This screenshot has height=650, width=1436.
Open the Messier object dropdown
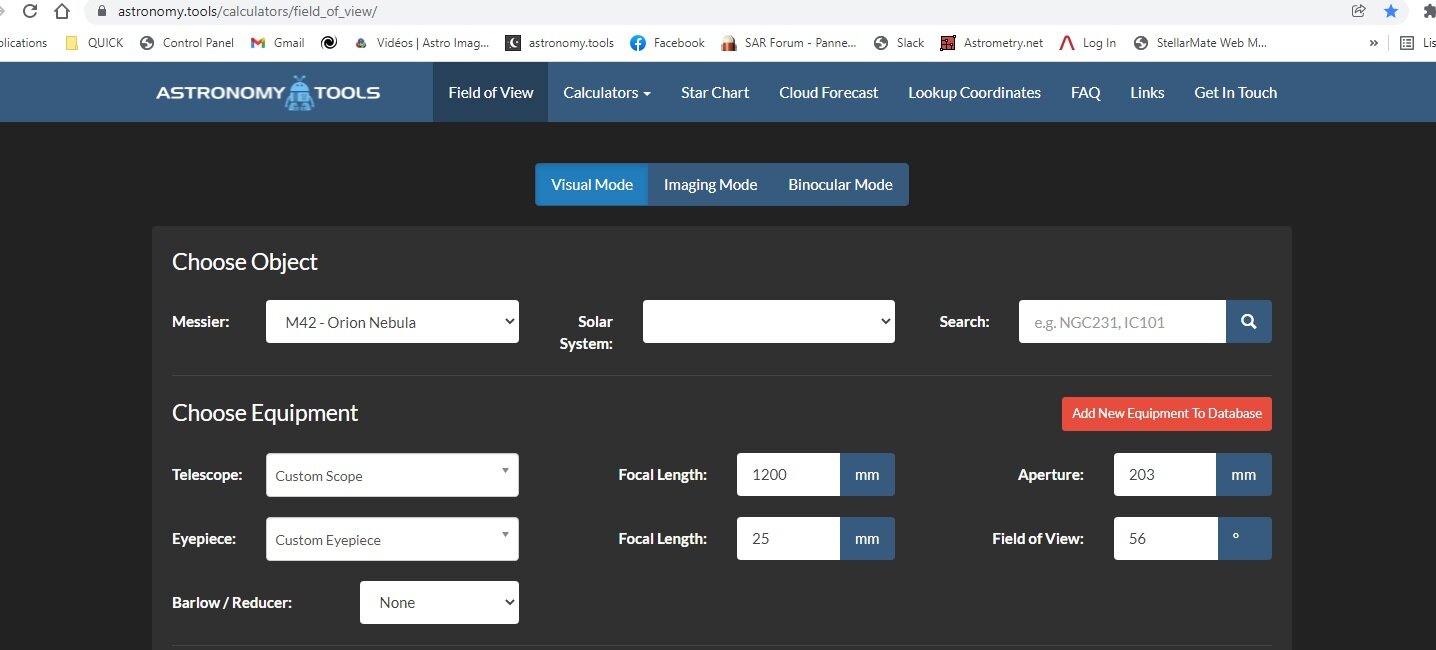click(392, 322)
